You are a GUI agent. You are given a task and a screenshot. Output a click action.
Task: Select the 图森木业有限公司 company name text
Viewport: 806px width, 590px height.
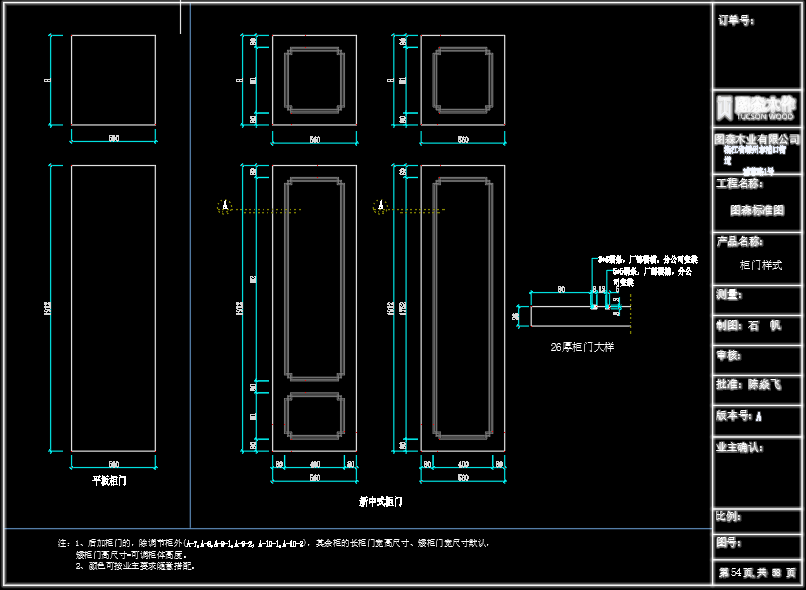click(x=757, y=138)
